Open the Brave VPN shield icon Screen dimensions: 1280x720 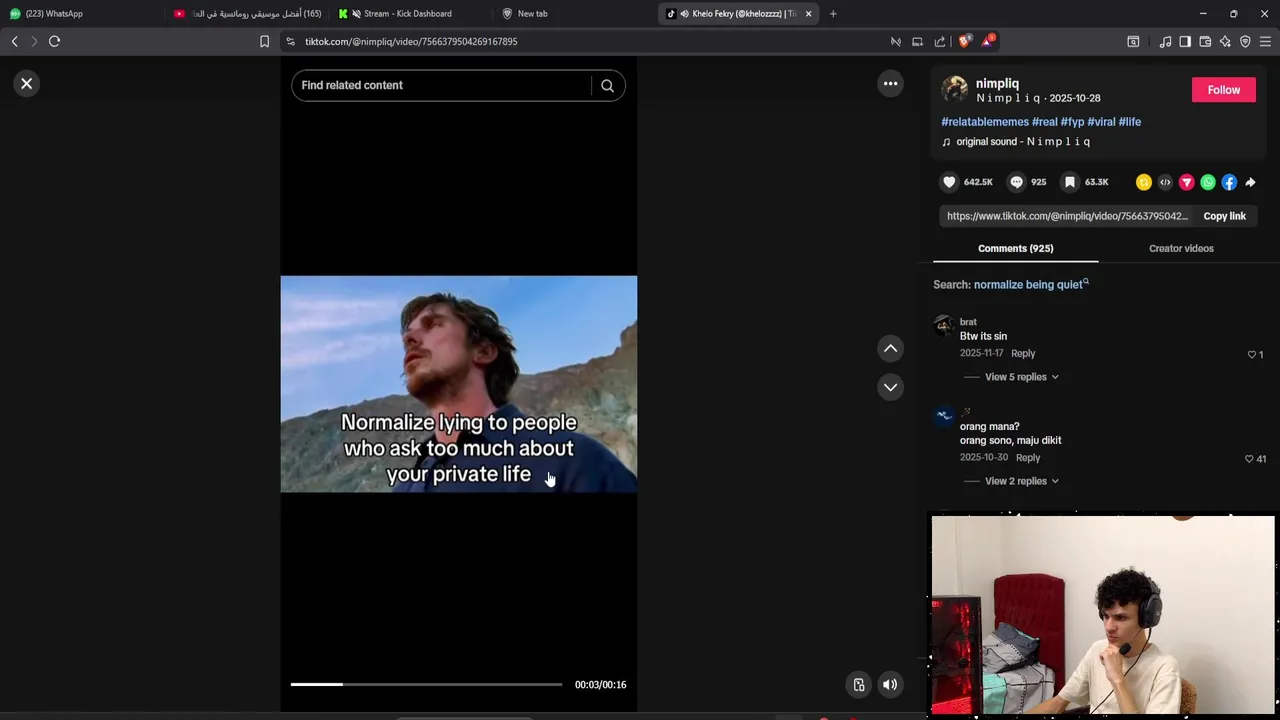1245,41
